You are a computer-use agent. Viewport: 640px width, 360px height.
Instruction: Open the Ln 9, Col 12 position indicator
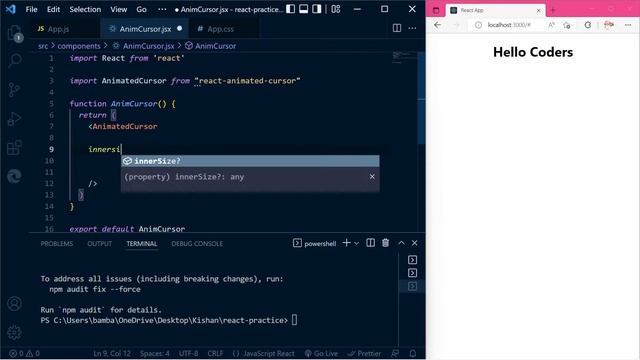112,353
